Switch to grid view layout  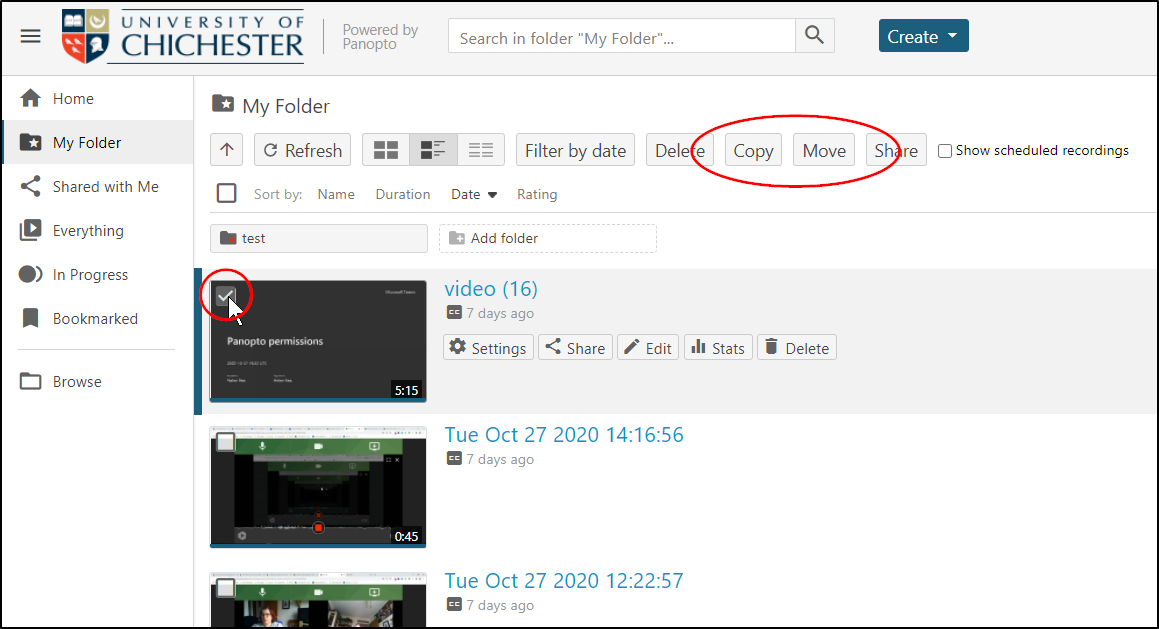coord(386,151)
